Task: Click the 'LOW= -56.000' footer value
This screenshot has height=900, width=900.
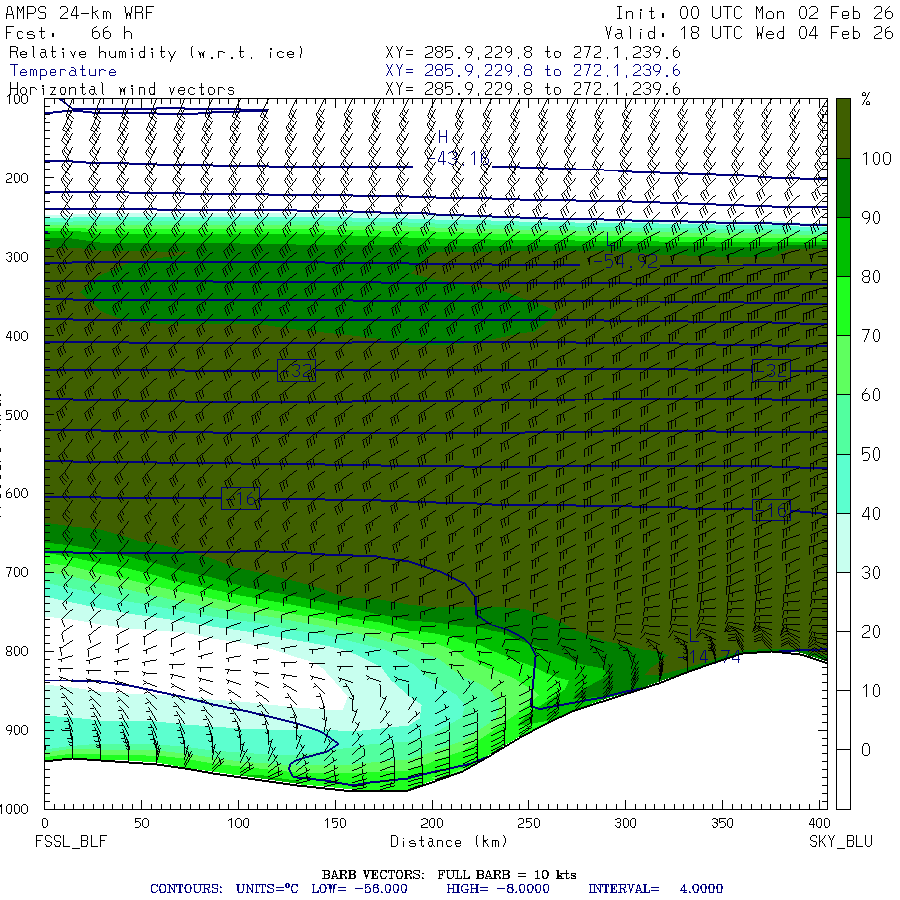Action: point(359,889)
